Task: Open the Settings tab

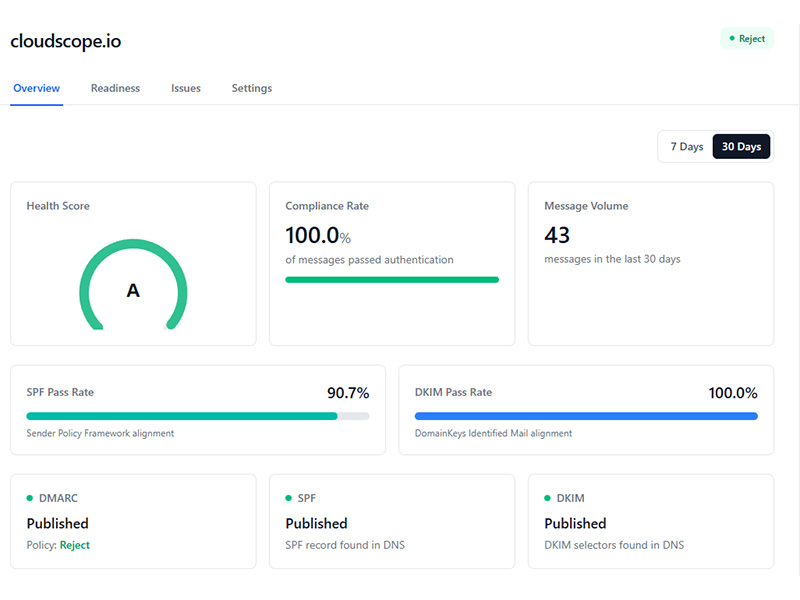Action: [251, 88]
